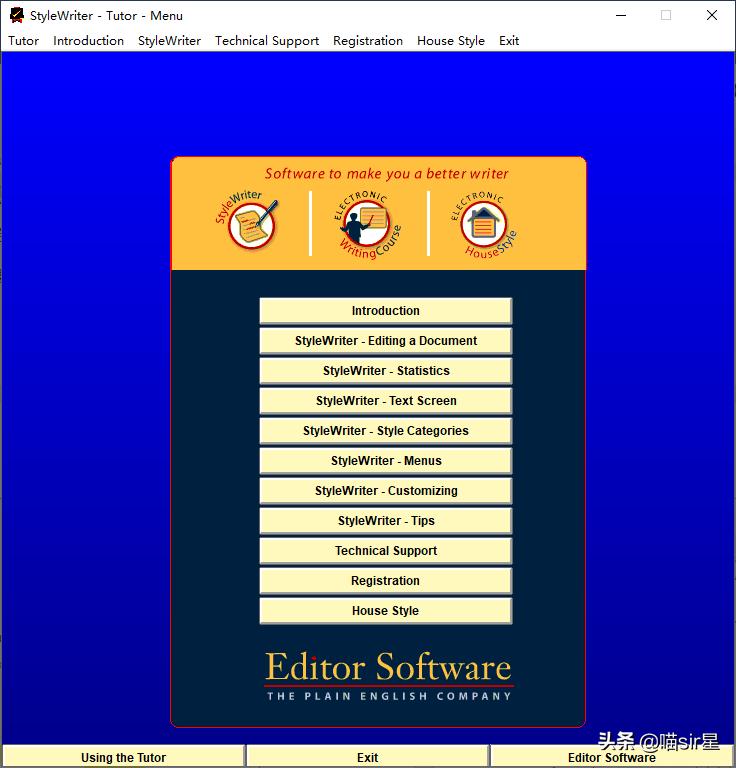The height and width of the screenshot is (768, 736).
Task: Click the Electronic Writing Course logo icon
Action: (x=368, y=224)
